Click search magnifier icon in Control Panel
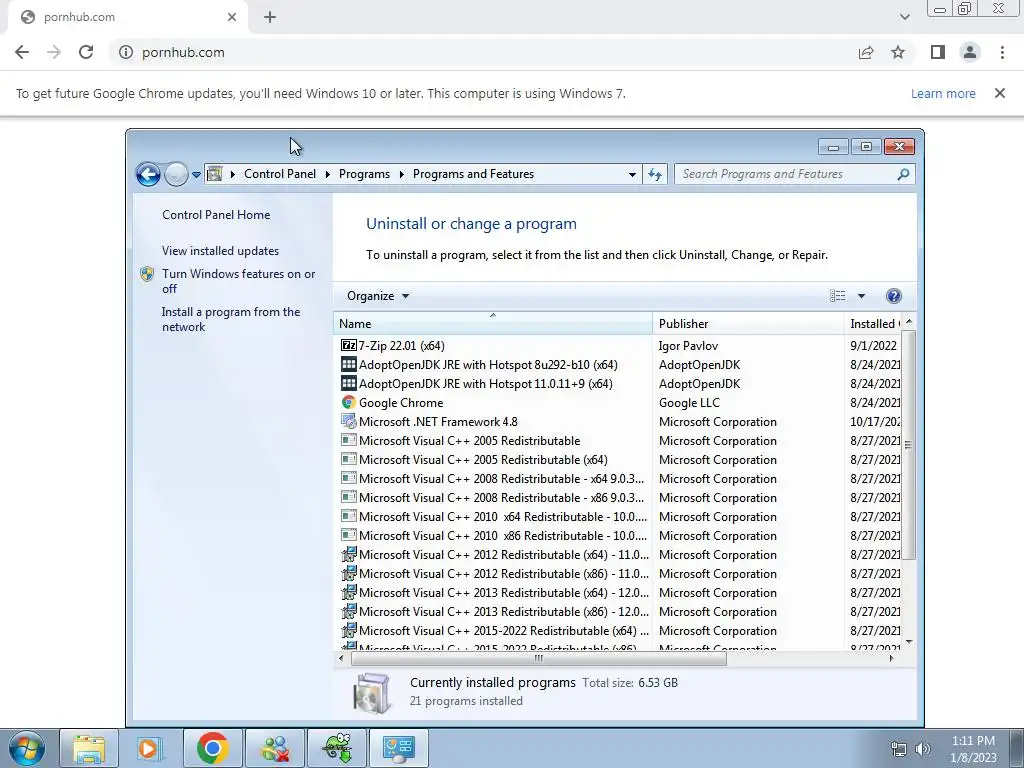 point(903,174)
